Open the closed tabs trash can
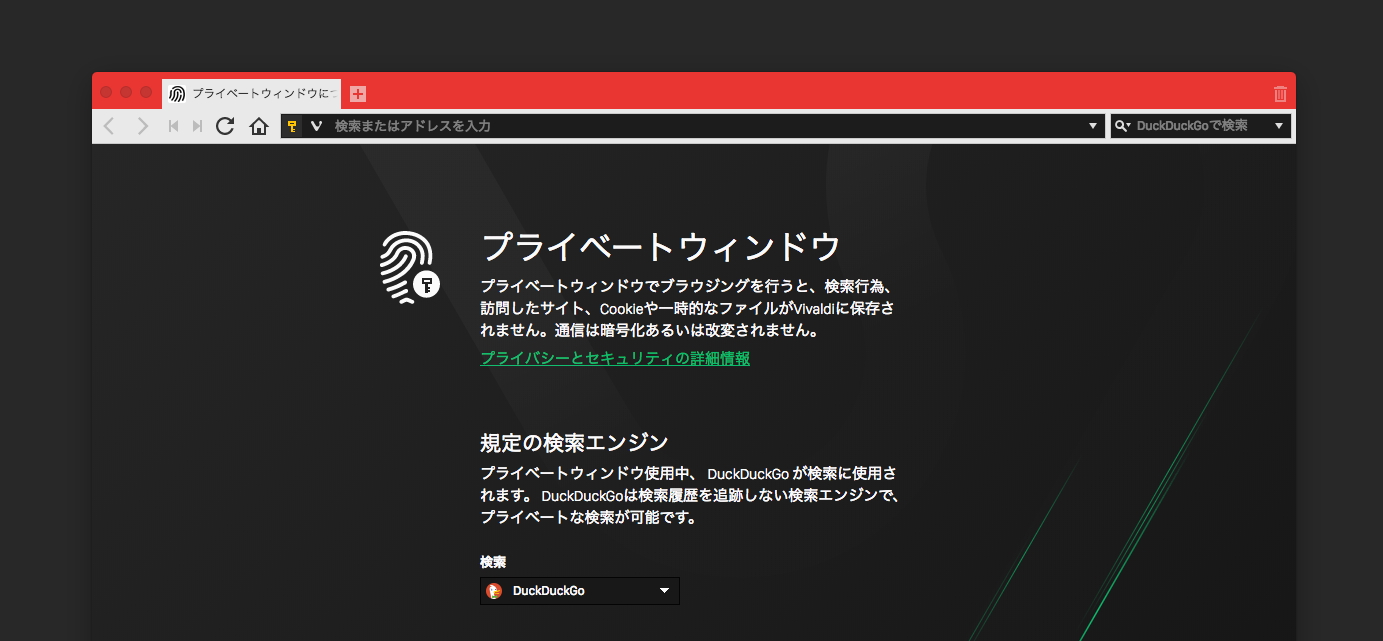Screen dimensions: 1383x641 click(1280, 94)
